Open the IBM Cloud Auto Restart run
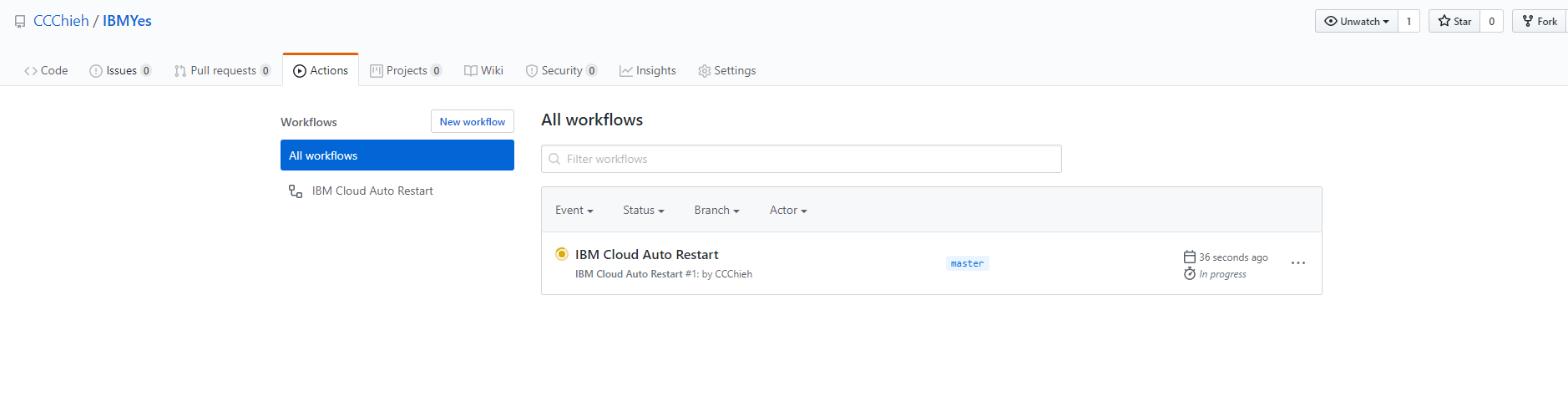This screenshot has width=1568, height=397. point(647,254)
